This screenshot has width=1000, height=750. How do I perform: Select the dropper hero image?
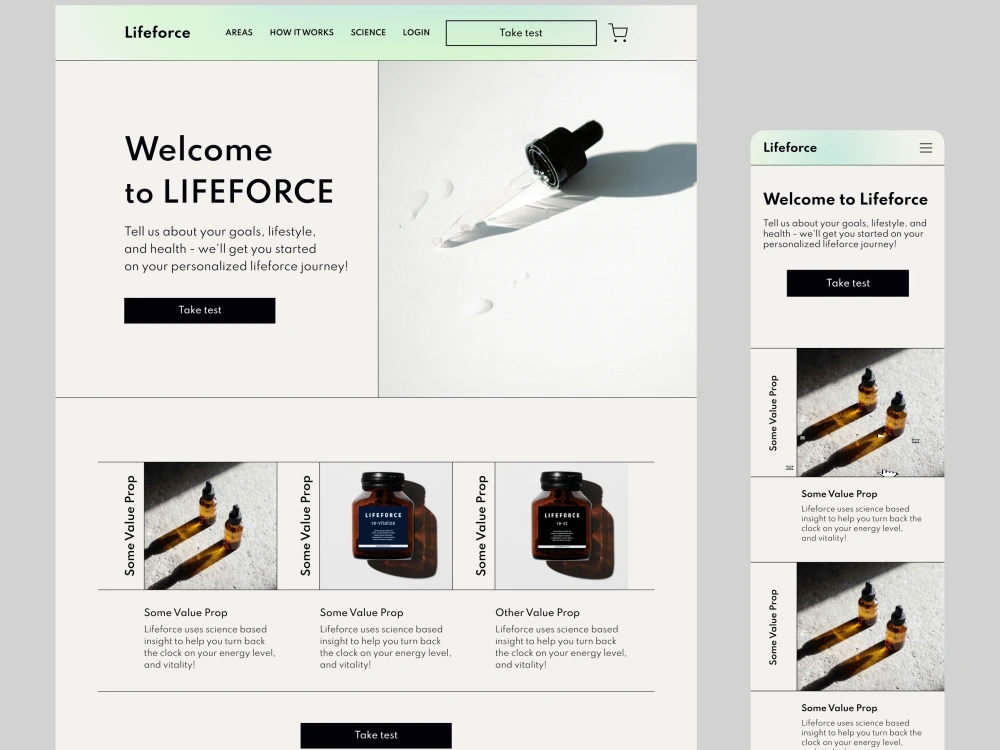pos(538,229)
